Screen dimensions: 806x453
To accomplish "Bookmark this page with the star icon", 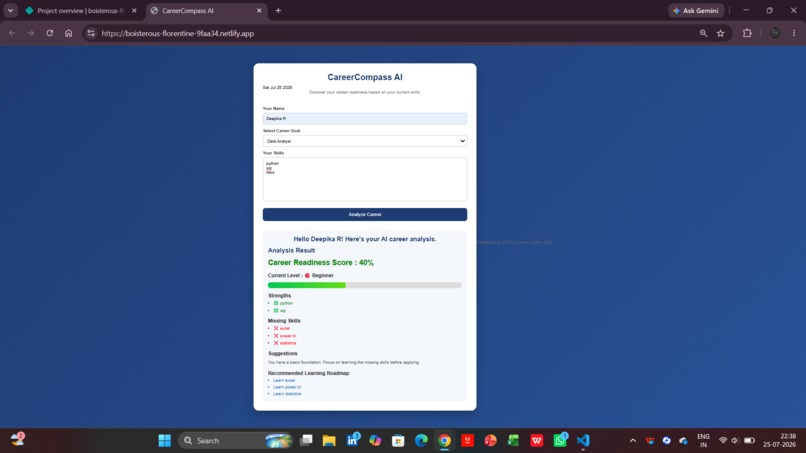I will (721, 33).
